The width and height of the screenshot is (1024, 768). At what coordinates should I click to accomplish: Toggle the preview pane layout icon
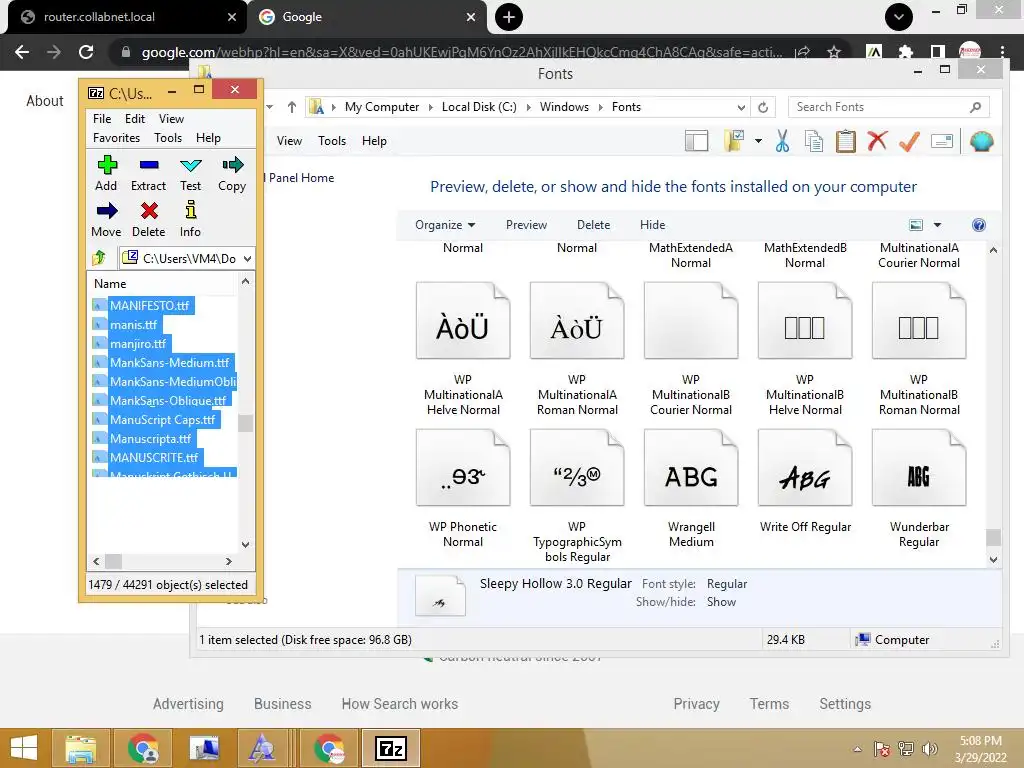[x=696, y=141]
